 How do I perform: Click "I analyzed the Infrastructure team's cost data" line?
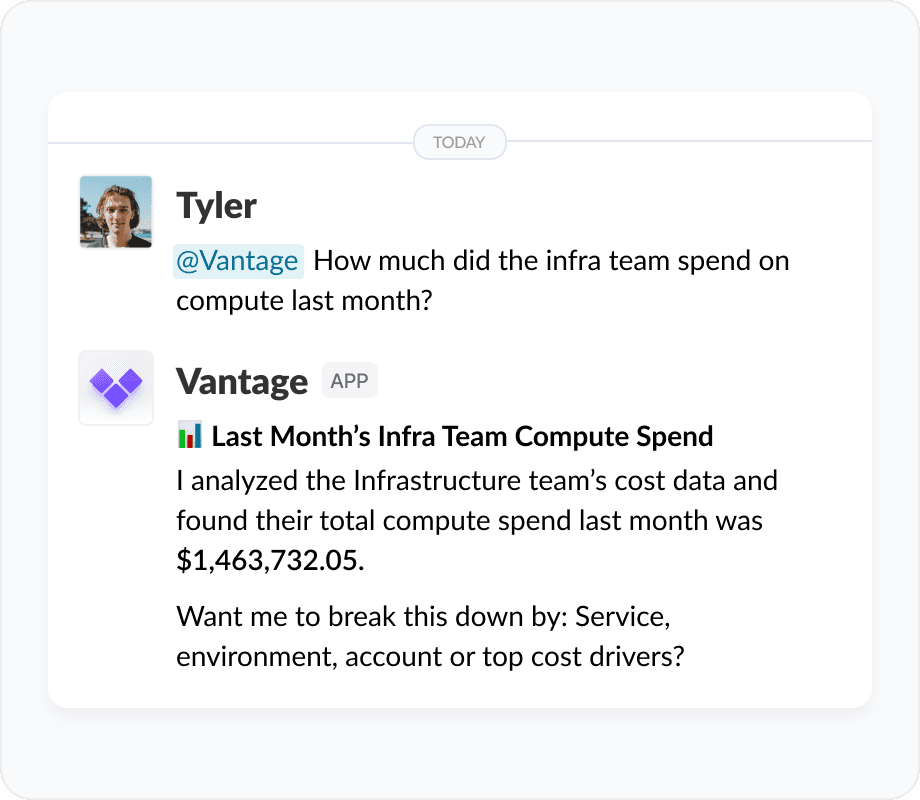click(x=476, y=481)
